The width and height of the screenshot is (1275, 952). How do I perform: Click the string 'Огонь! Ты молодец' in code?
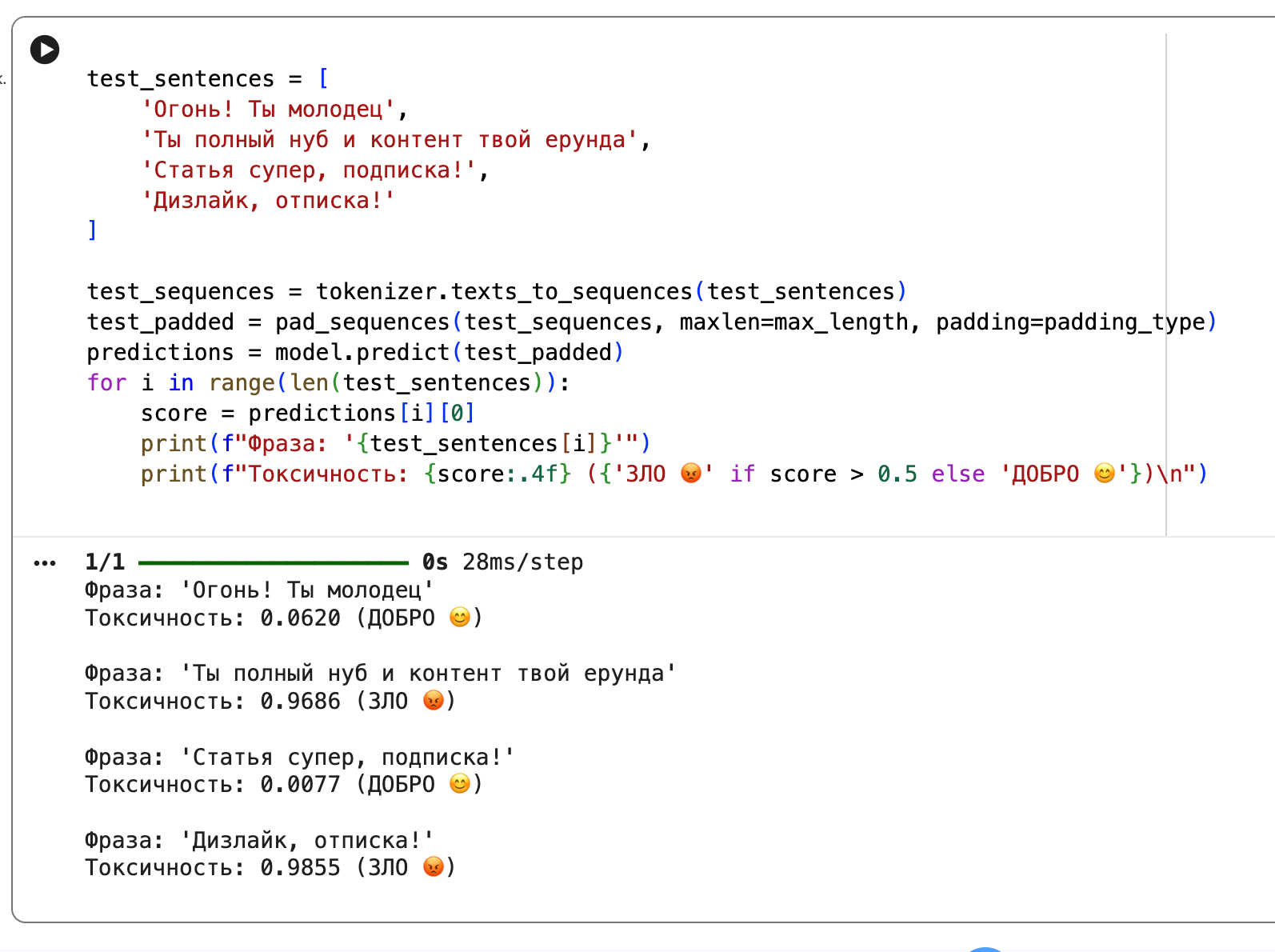point(268,110)
